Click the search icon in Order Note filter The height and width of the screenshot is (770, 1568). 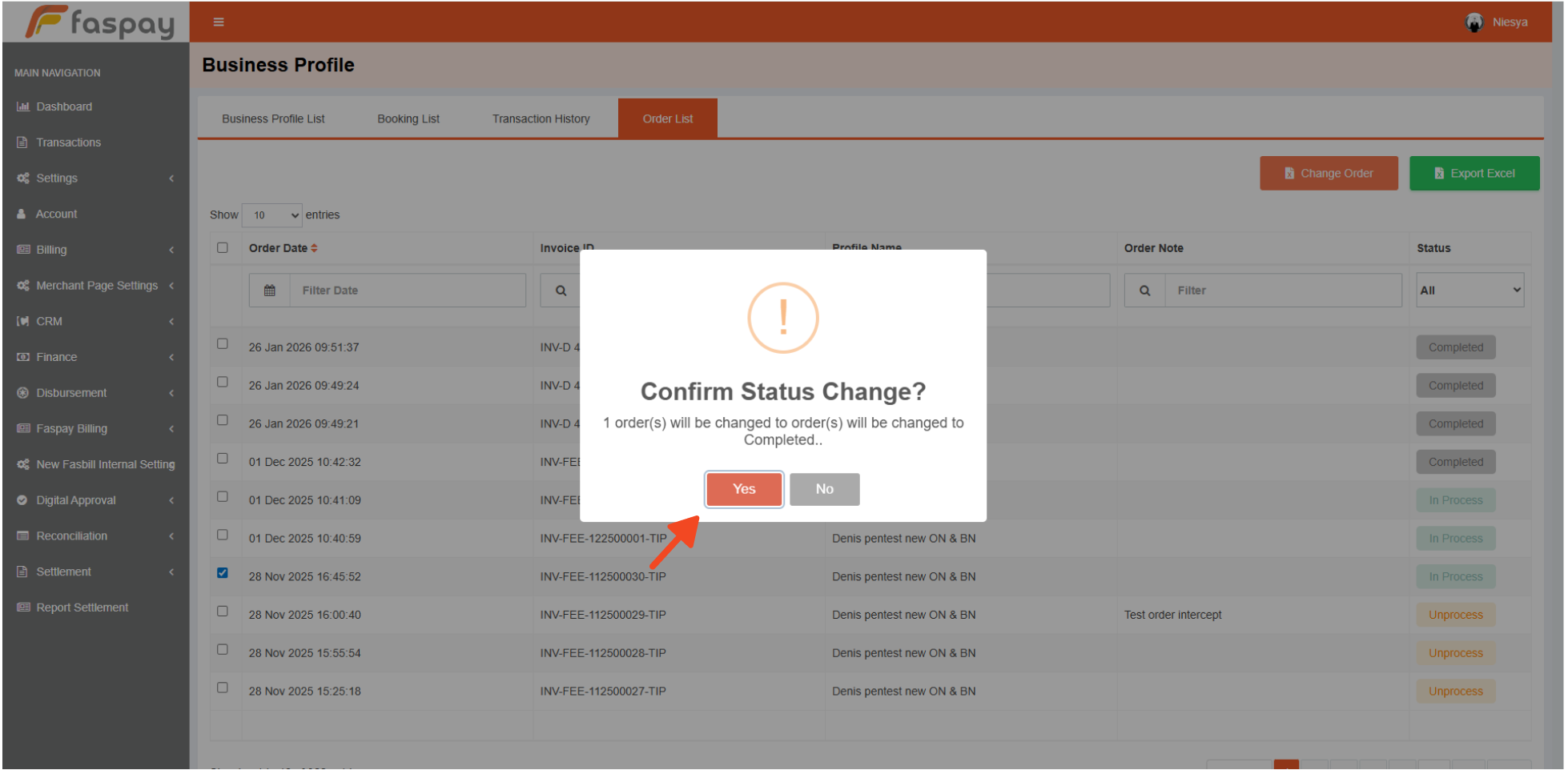1144,291
